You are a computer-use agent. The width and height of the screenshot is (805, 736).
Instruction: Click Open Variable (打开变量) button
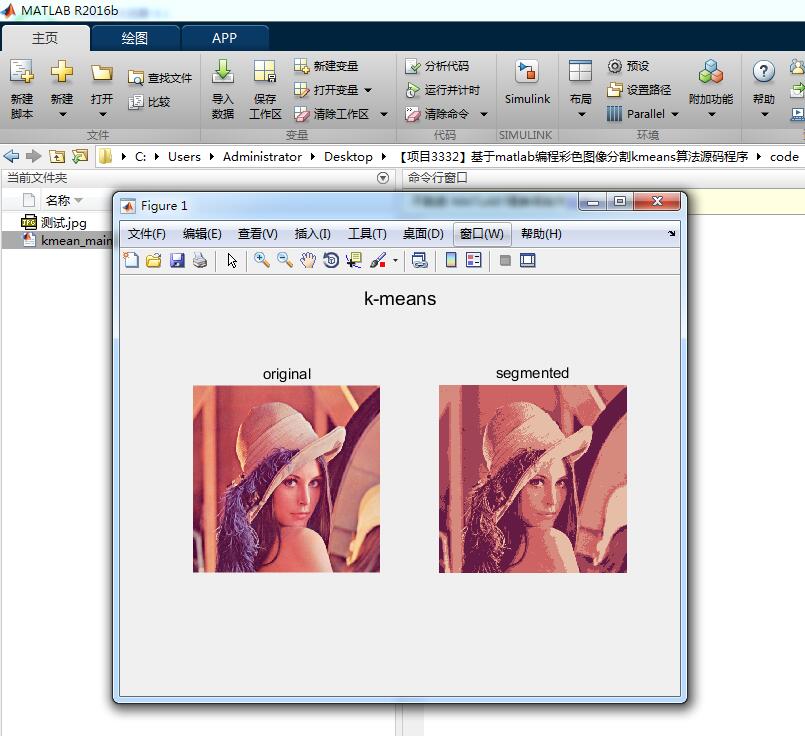(x=326, y=90)
